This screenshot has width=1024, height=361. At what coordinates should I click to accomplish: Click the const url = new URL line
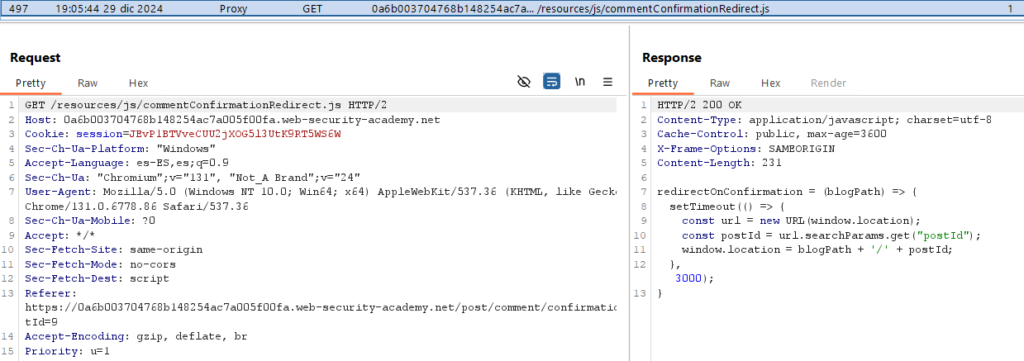(x=801, y=221)
